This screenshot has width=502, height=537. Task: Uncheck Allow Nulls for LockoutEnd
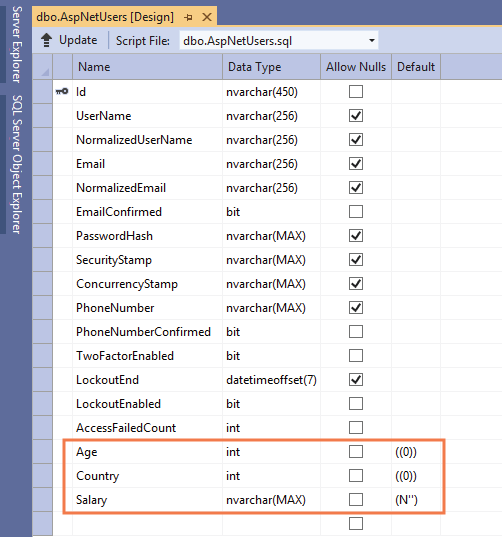(356, 379)
